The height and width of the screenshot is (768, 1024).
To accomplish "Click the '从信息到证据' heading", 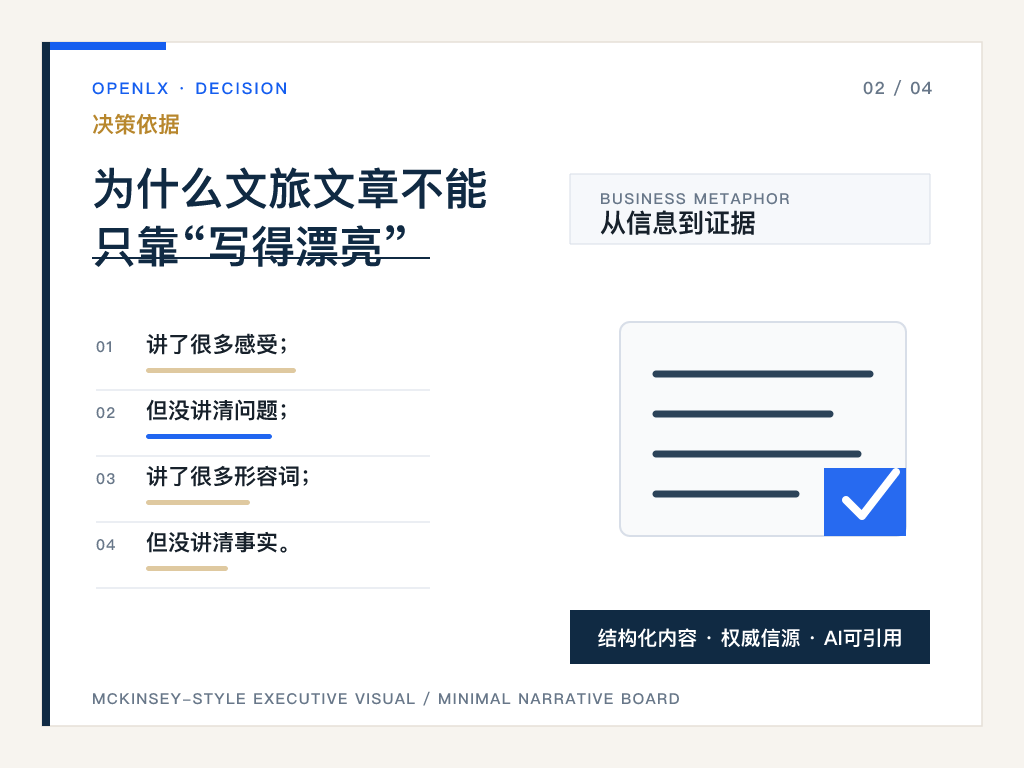I will (x=678, y=223).
